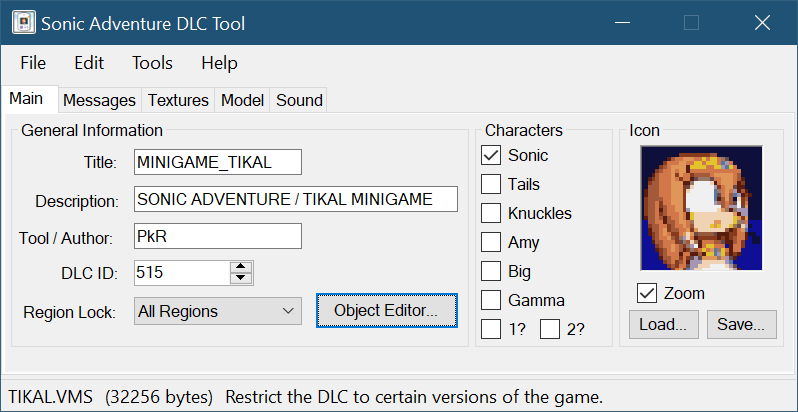Check the Amy character option

(491, 243)
